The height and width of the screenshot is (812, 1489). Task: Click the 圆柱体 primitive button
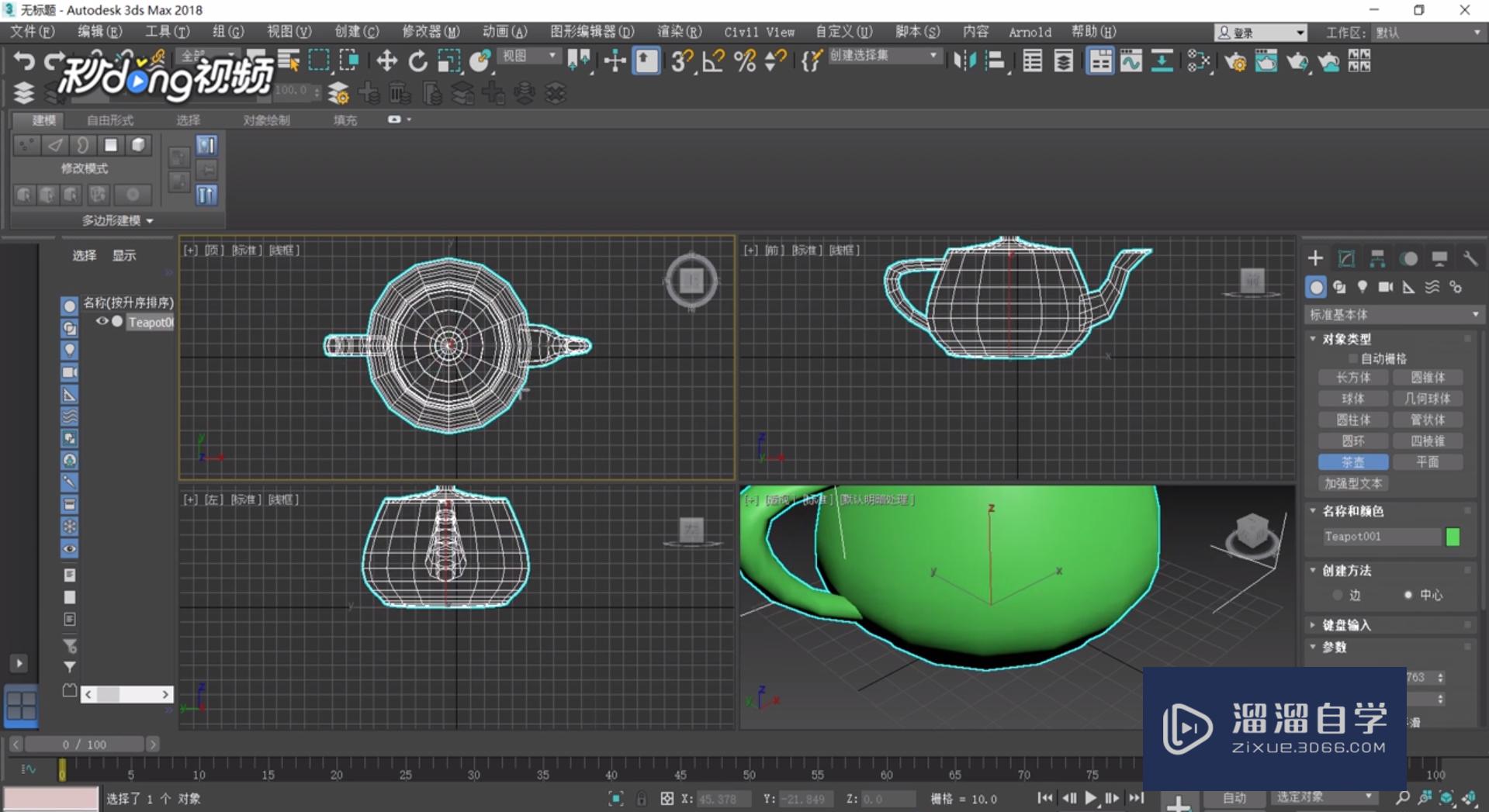point(1352,420)
